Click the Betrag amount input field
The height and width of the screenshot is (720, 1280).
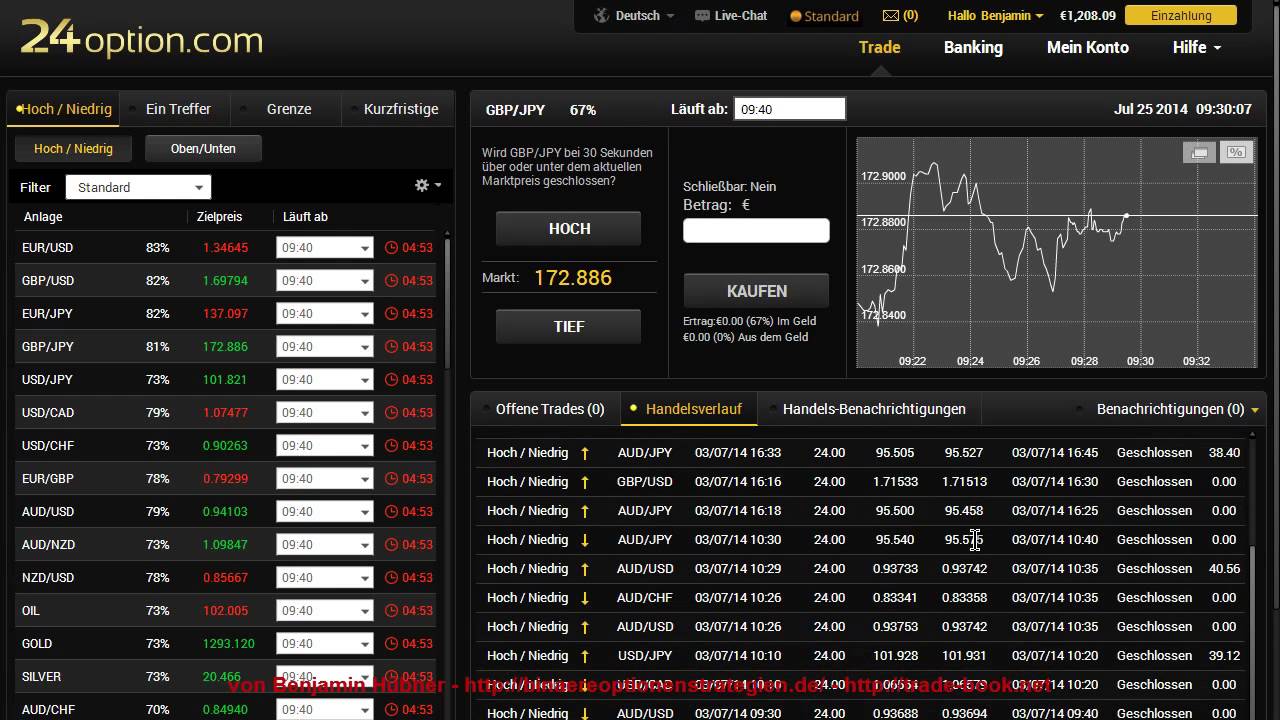click(x=756, y=231)
